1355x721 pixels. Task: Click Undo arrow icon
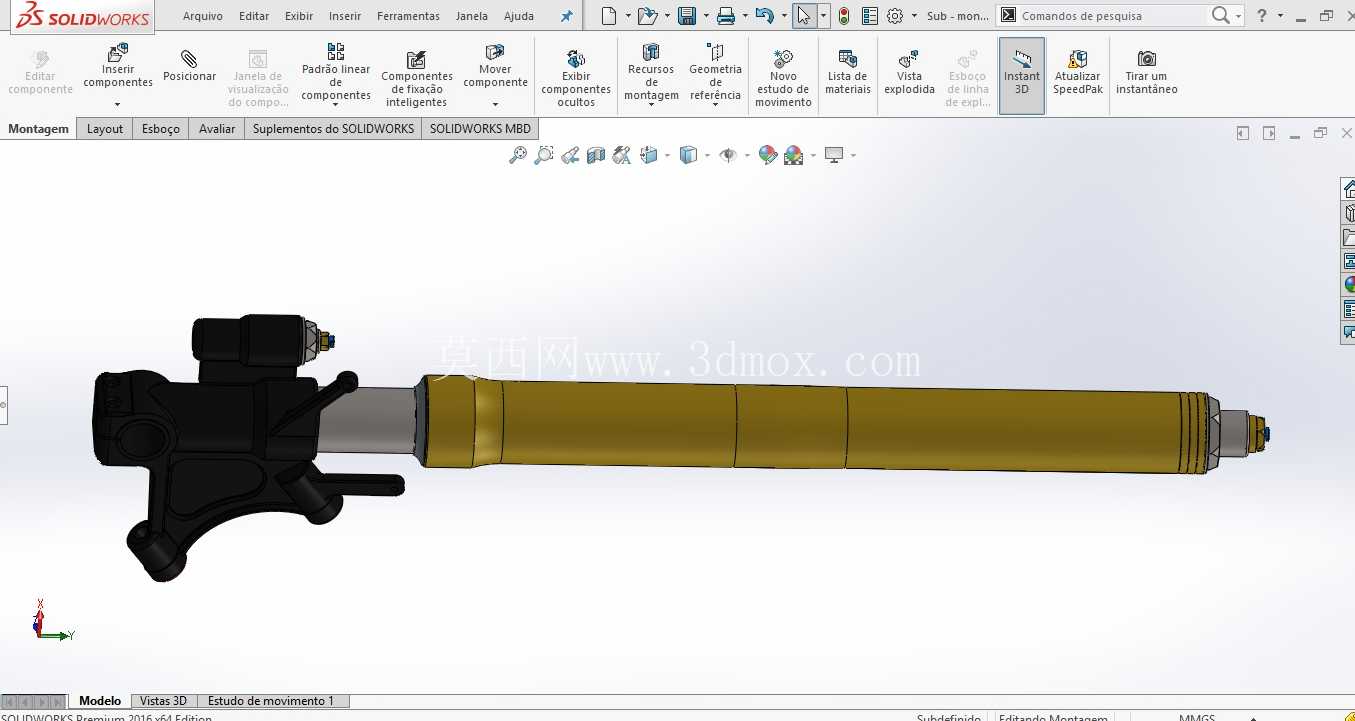765,16
